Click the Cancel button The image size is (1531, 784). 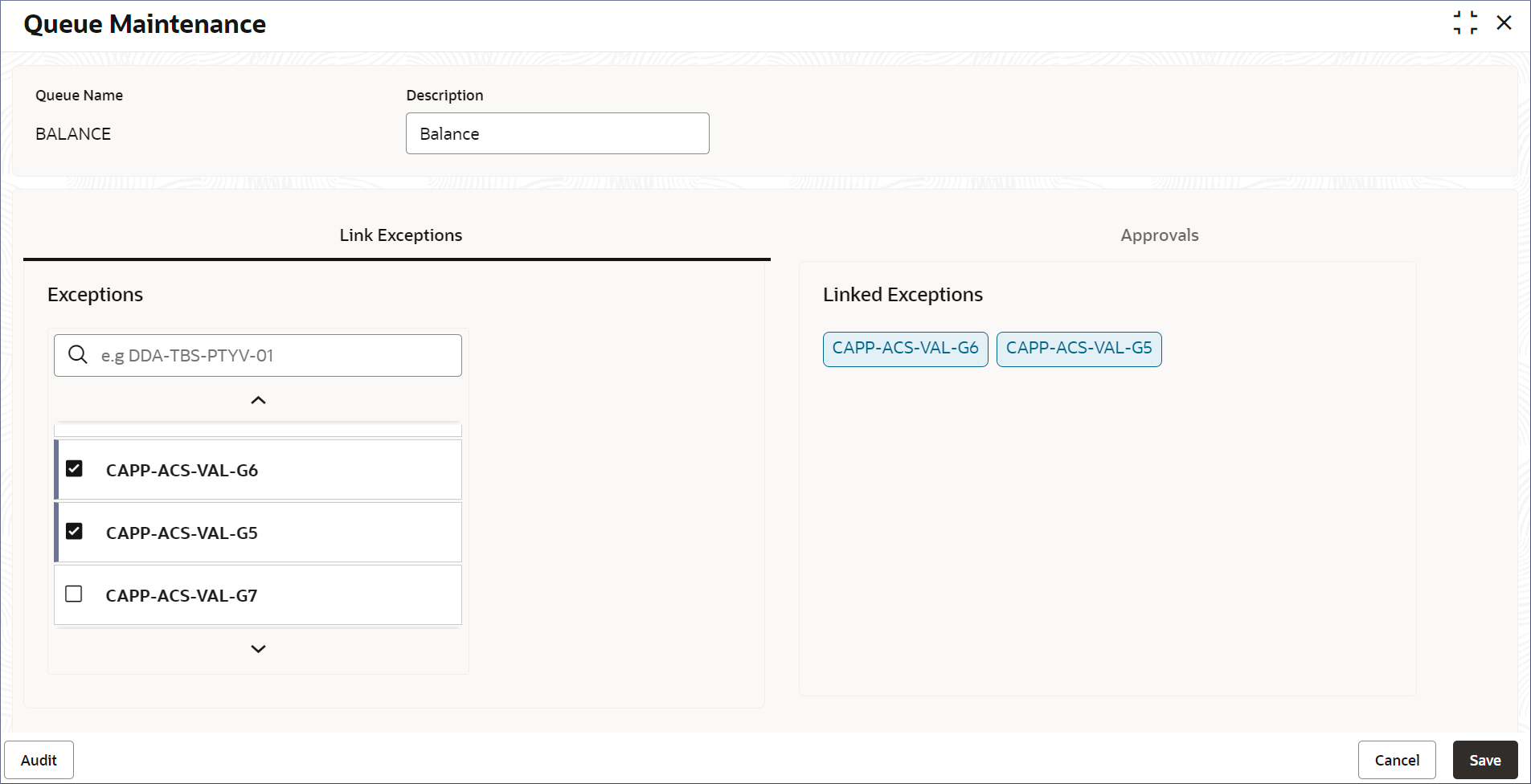pyautogui.click(x=1396, y=760)
